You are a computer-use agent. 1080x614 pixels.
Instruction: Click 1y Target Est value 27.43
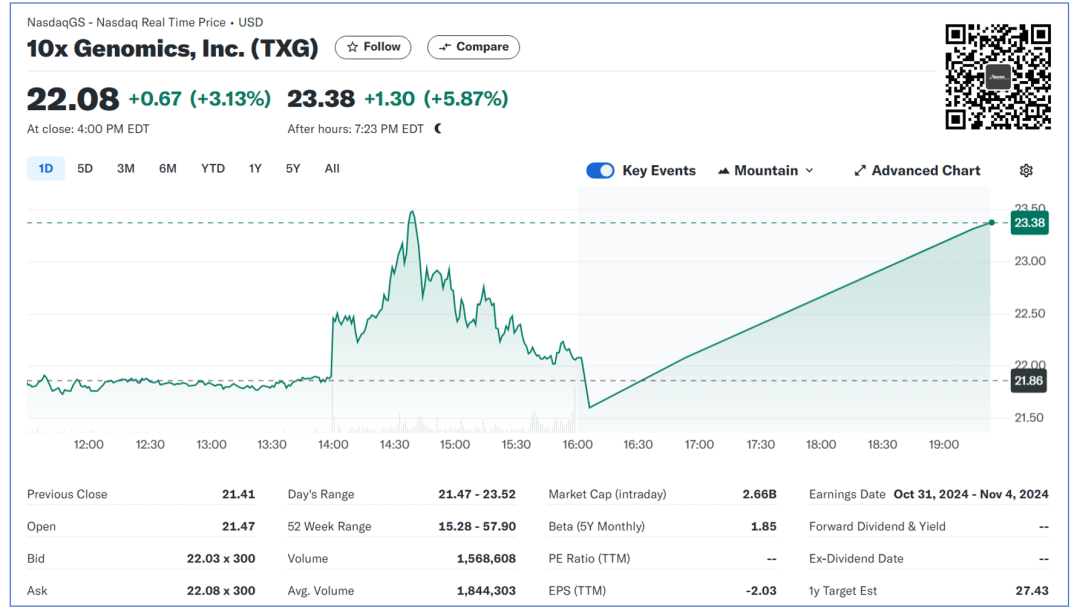point(1032,591)
